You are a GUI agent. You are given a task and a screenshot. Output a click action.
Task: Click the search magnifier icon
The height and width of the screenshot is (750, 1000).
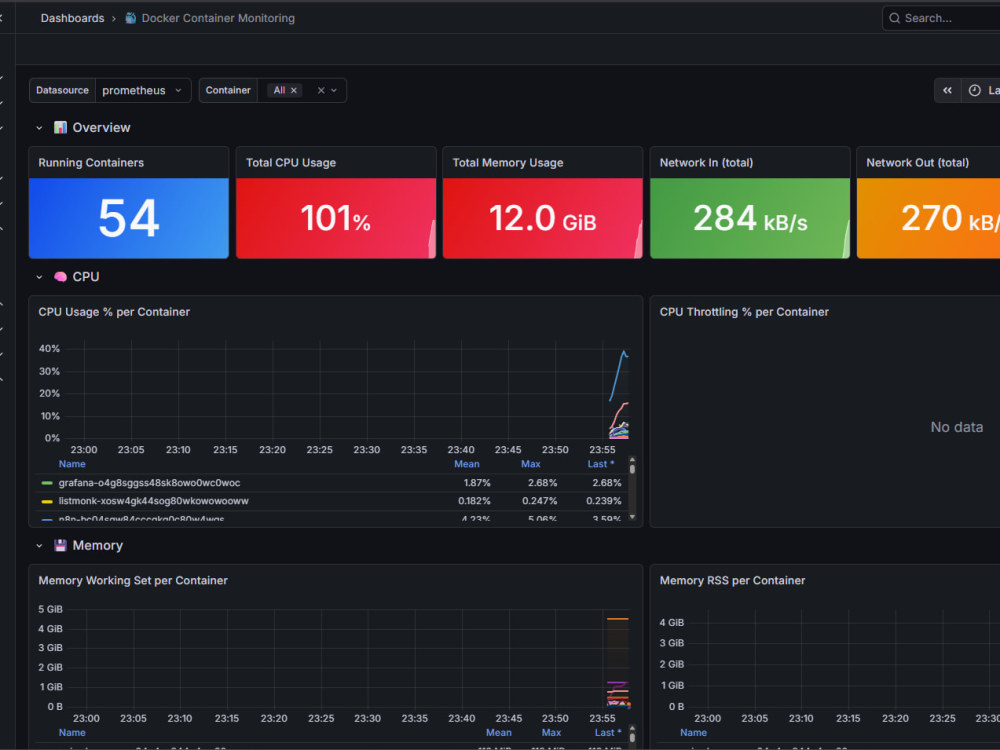coord(895,18)
